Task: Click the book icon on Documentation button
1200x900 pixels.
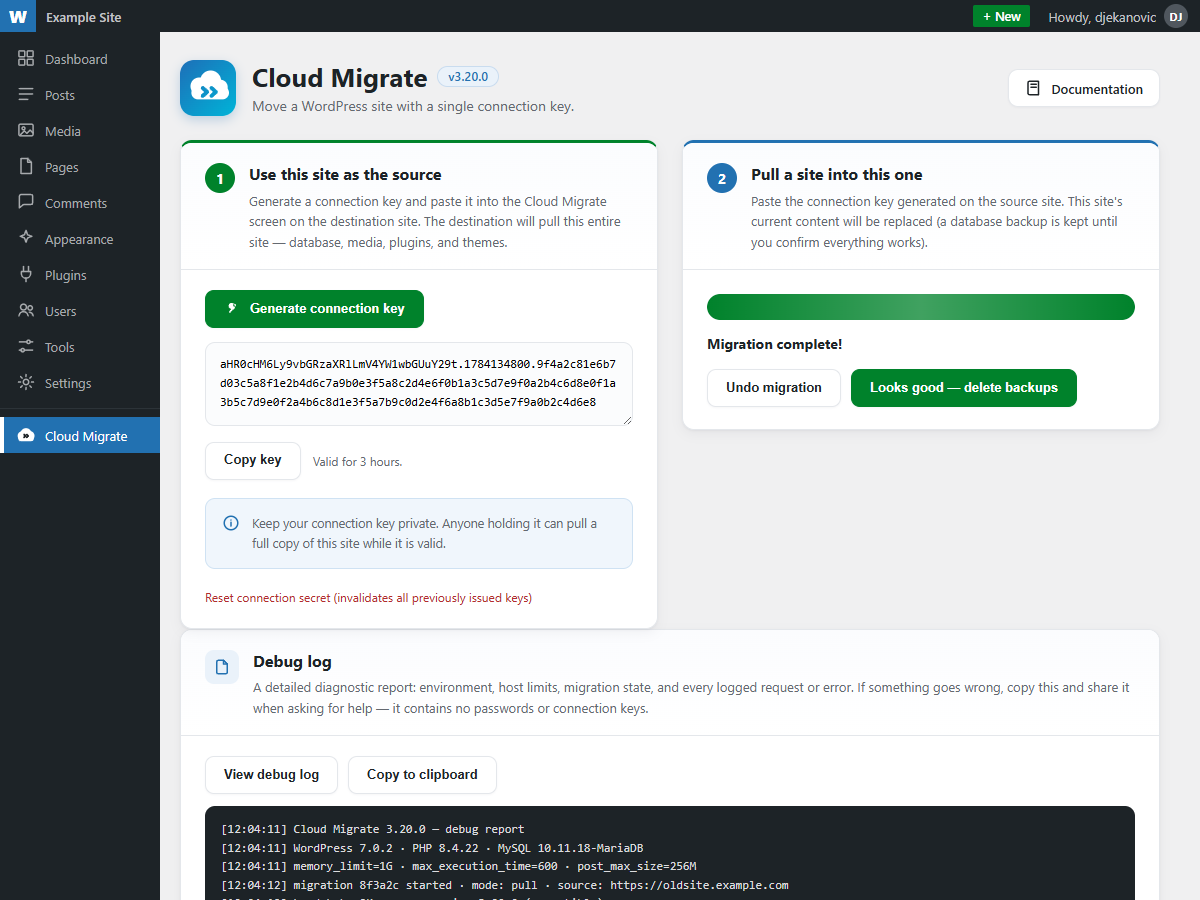Action: pyautogui.click(x=1034, y=89)
